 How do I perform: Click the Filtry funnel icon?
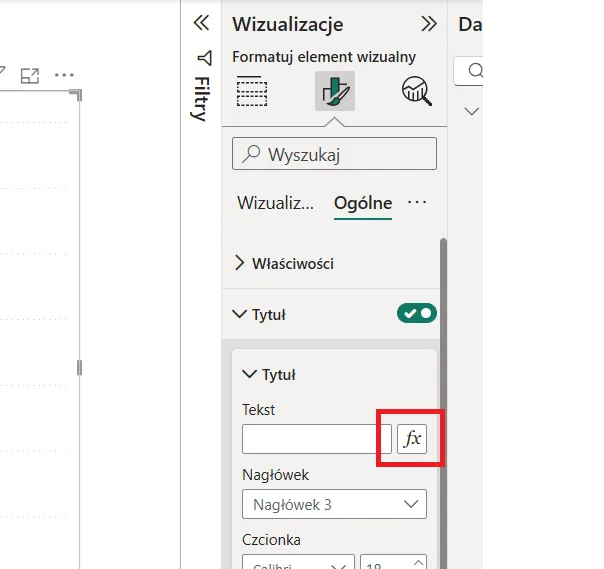point(204,57)
